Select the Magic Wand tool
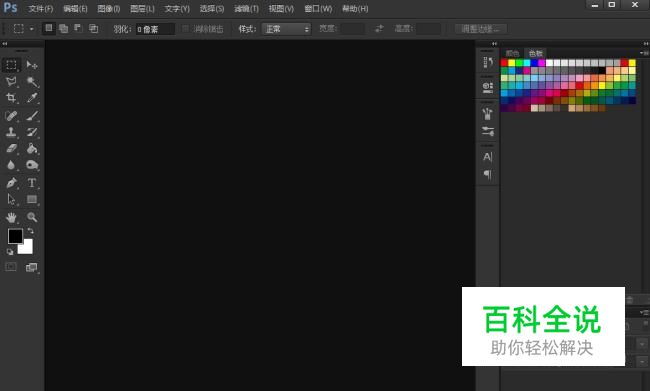This screenshot has height=391, width=650. [32, 82]
